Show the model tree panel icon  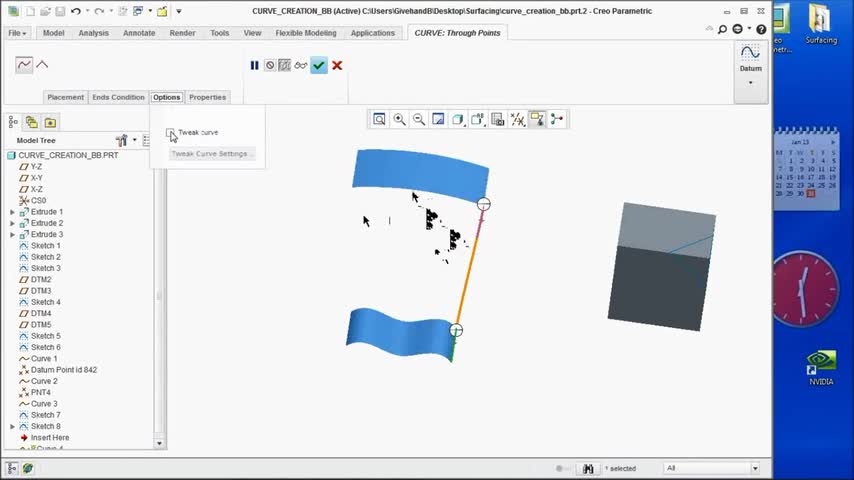[x=13, y=123]
